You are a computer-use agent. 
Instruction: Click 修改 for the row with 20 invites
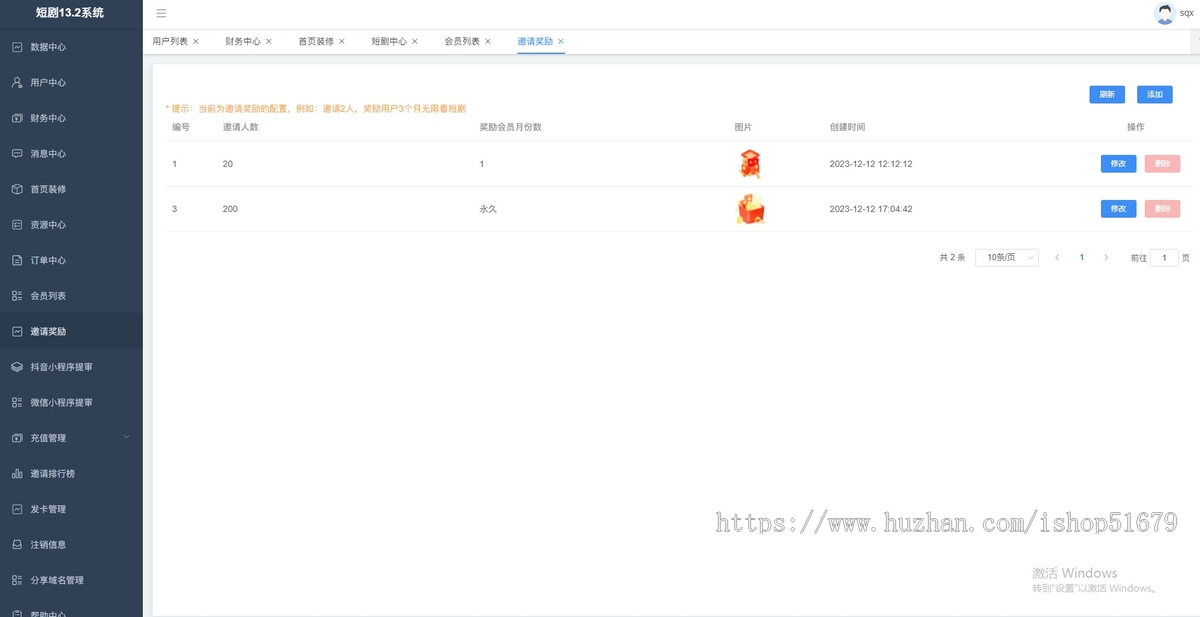(1118, 164)
